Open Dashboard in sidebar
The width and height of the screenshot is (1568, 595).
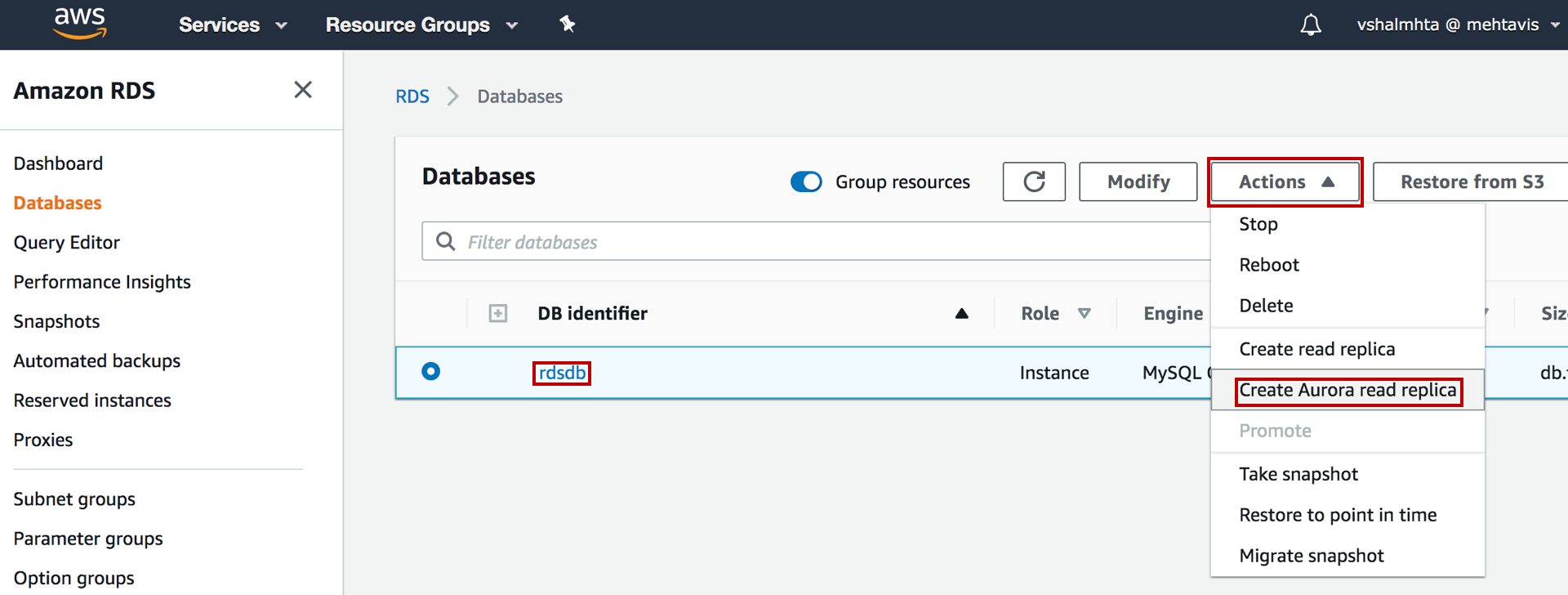tap(58, 163)
